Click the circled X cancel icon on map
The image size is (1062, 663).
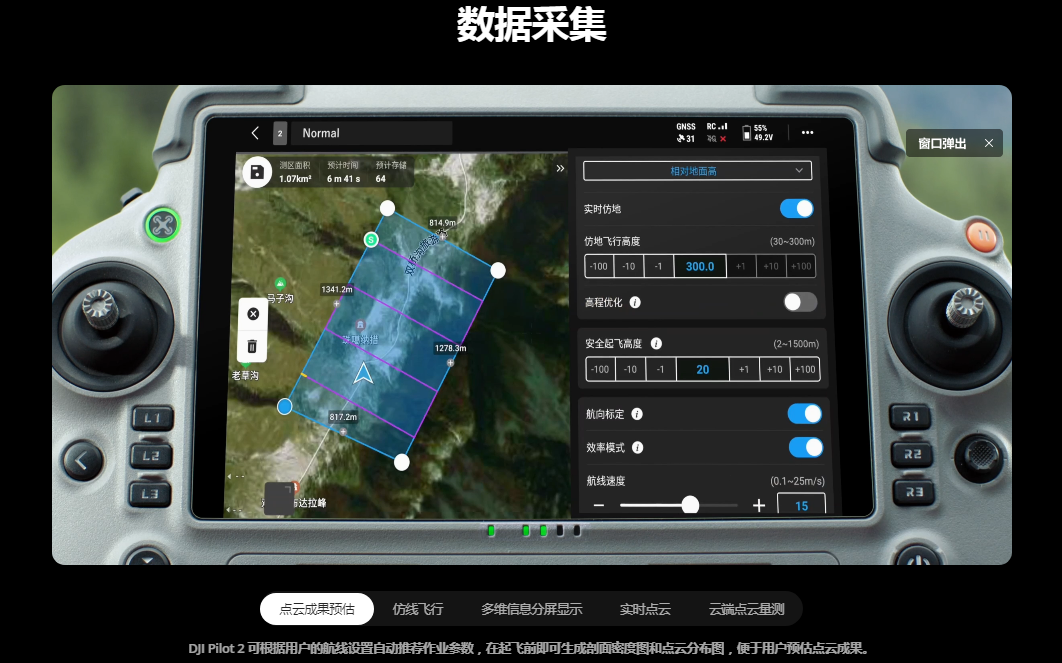point(252,314)
